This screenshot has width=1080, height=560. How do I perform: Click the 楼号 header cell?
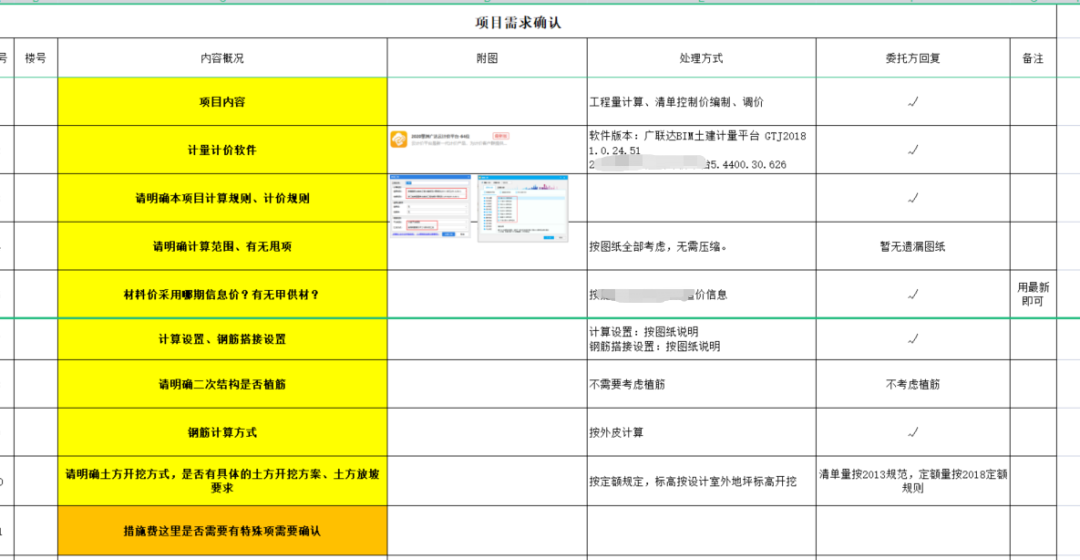pyautogui.click(x=36, y=59)
